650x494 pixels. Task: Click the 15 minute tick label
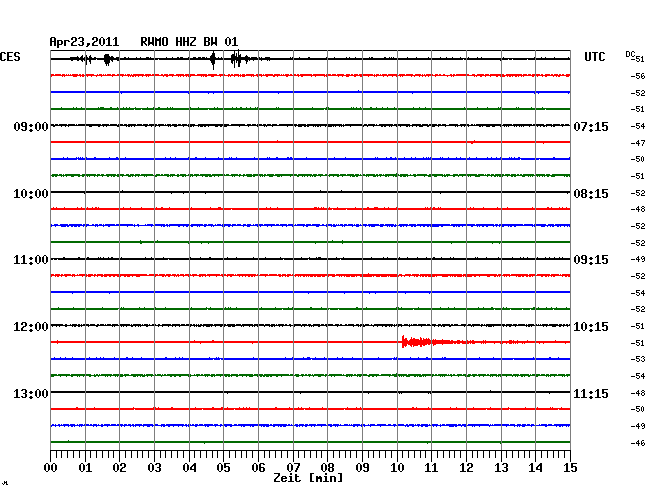tap(570, 468)
